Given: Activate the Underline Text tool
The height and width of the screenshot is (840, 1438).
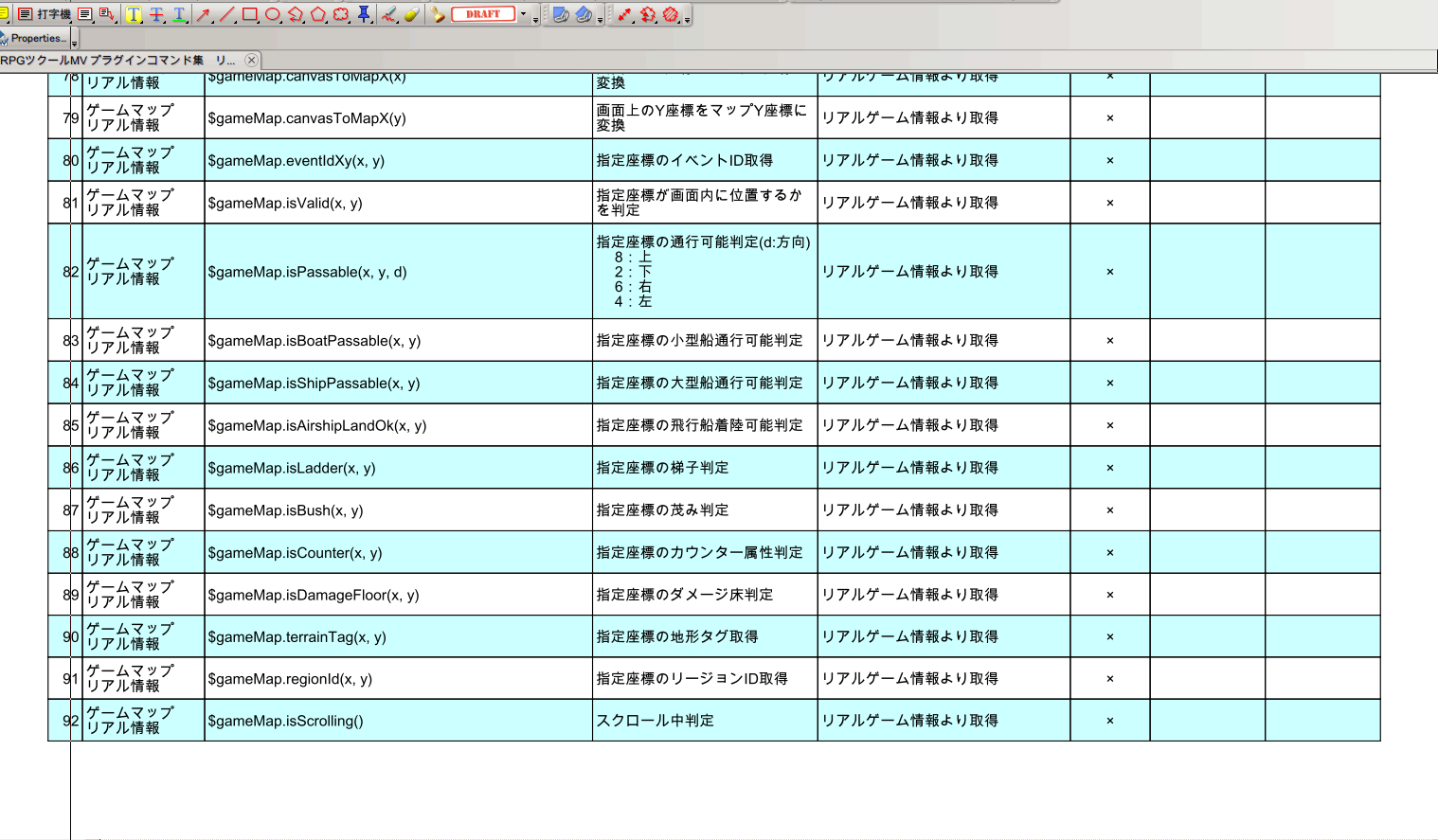Looking at the screenshot, I should tap(179, 14).
